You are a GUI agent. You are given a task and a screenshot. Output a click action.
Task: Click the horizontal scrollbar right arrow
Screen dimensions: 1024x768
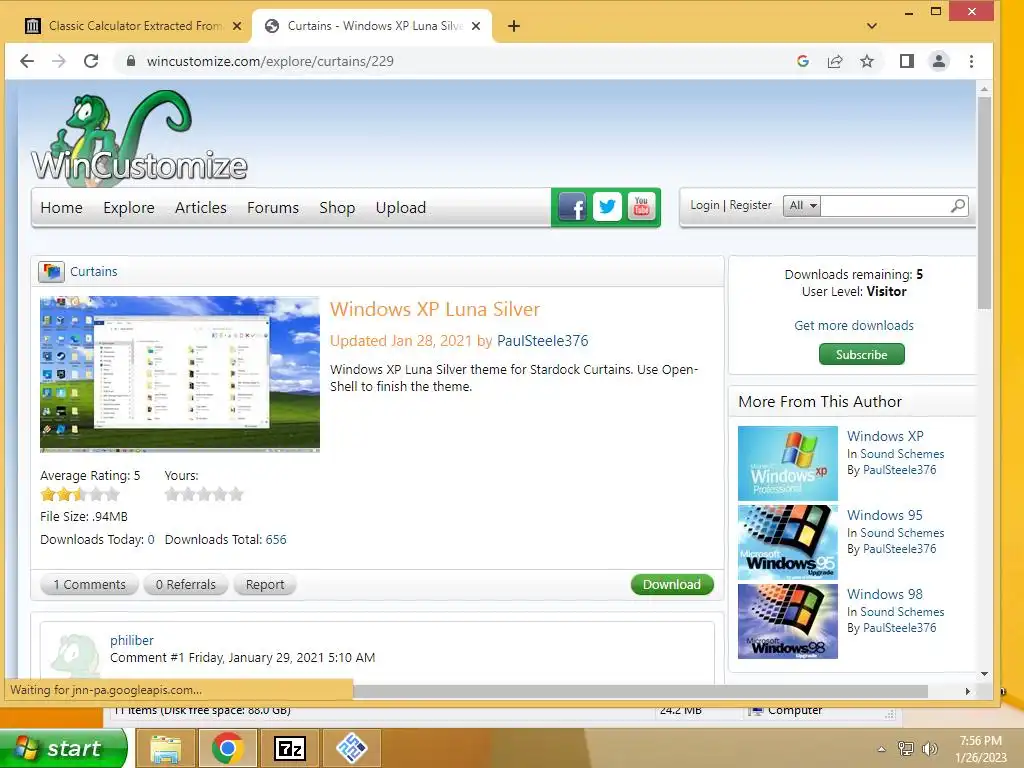(968, 691)
